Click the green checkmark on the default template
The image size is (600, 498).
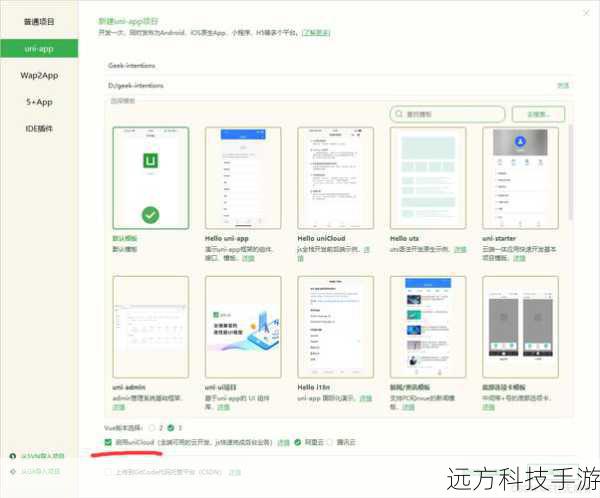(x=150, y=215)
